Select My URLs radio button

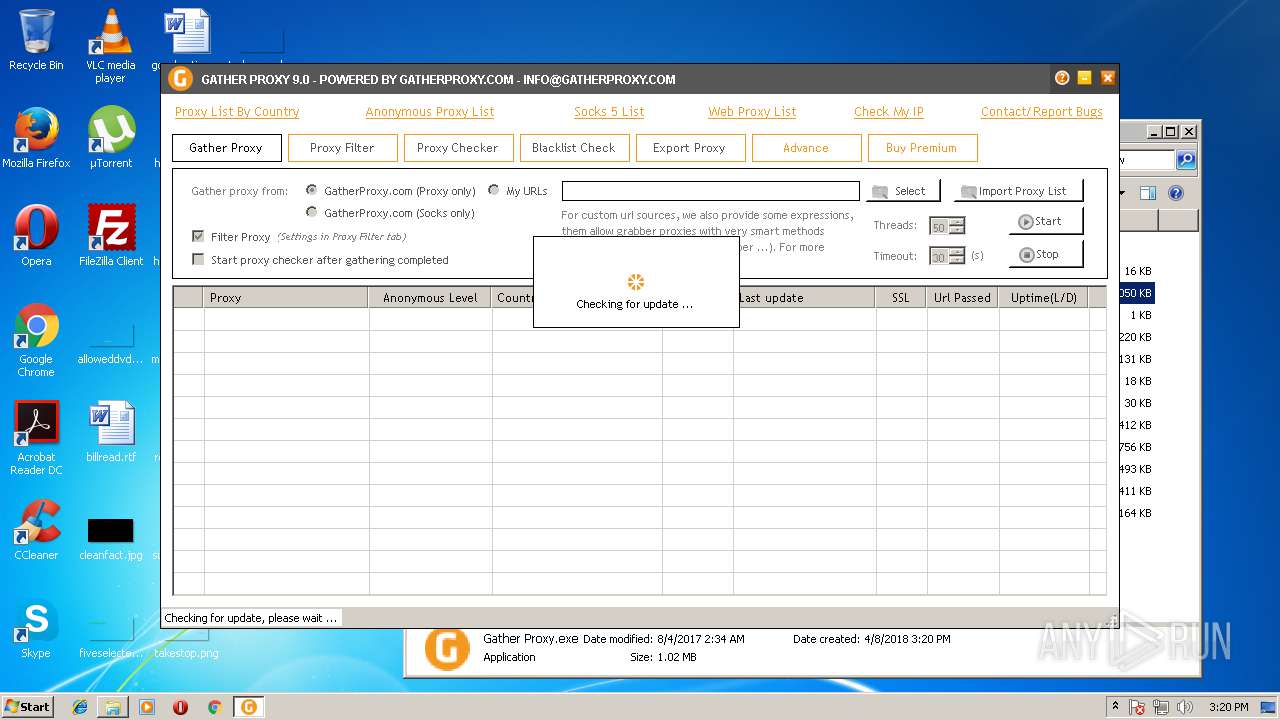click(x=494, y=190)
